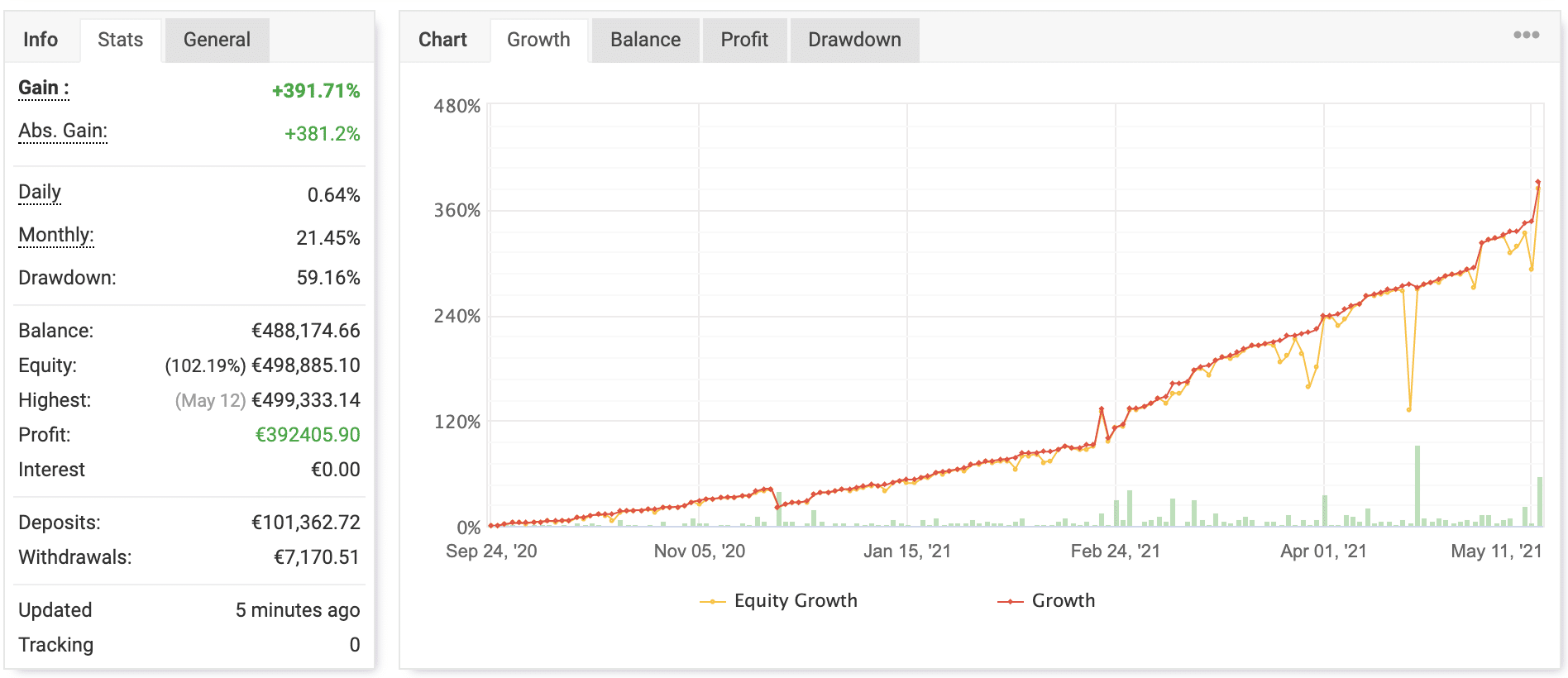Screen dimensions: 1568x678
Task: Click the Info panel heading
Action: click(41, 40)
